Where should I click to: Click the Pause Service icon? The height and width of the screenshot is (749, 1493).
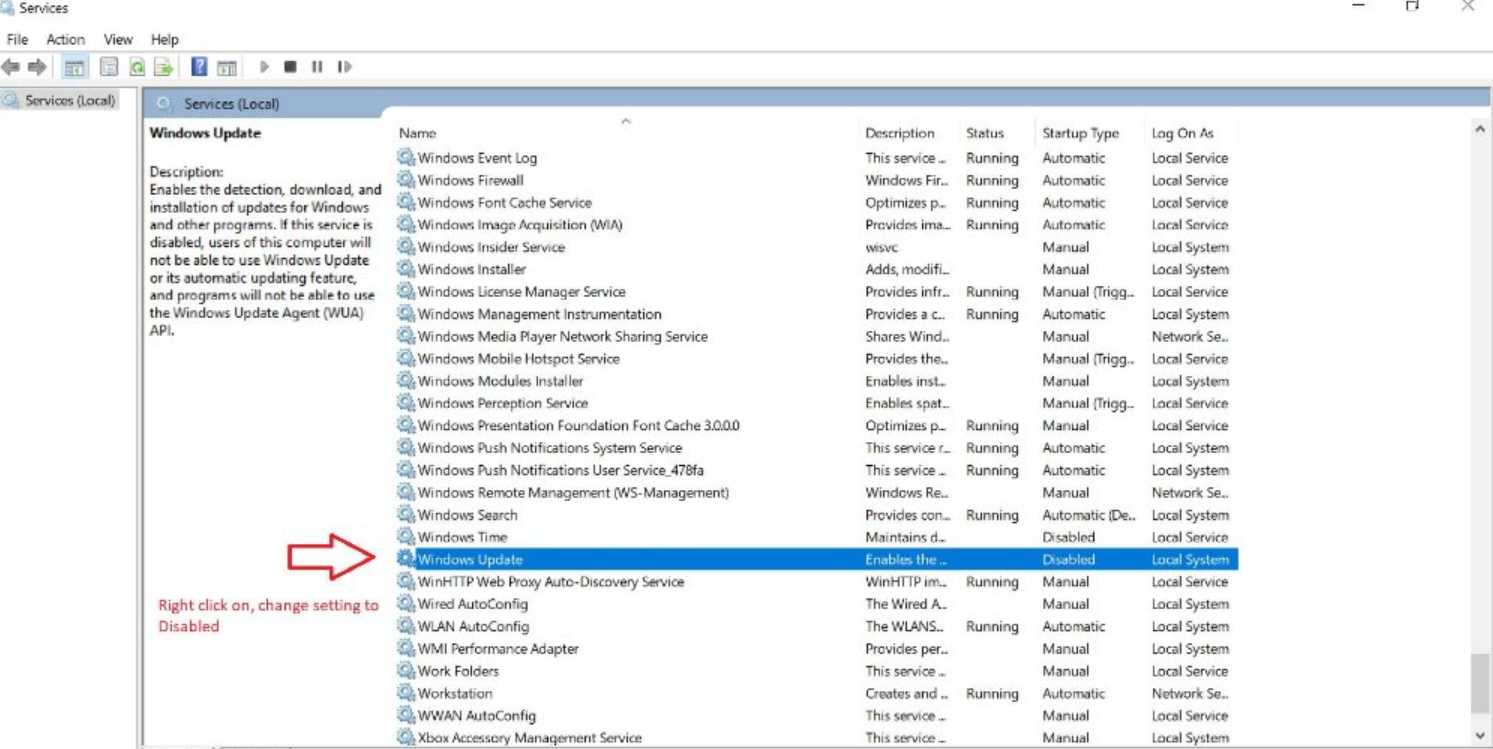click(x=317, y=67)
